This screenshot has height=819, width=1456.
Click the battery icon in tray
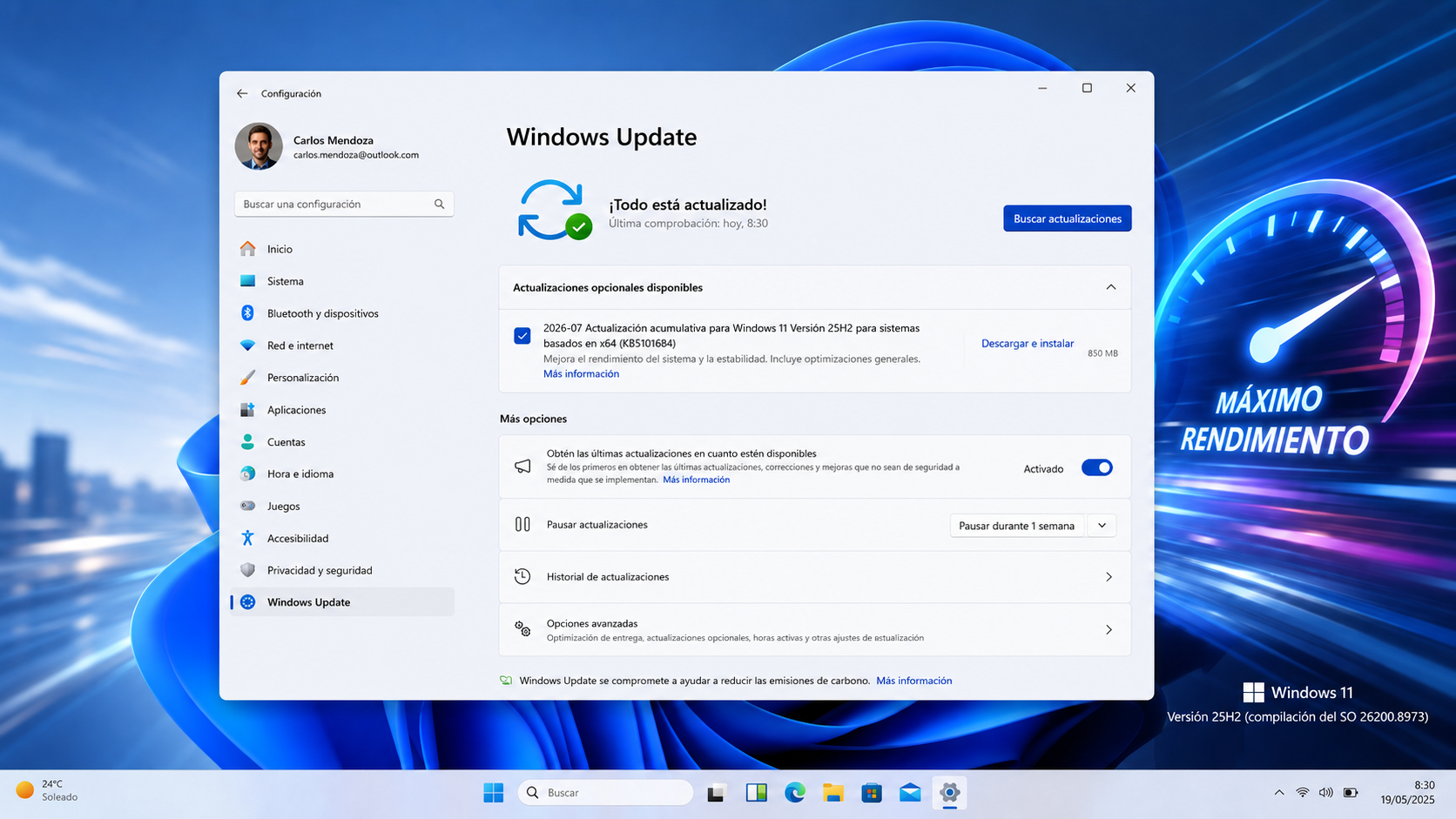pos(1351,793)
